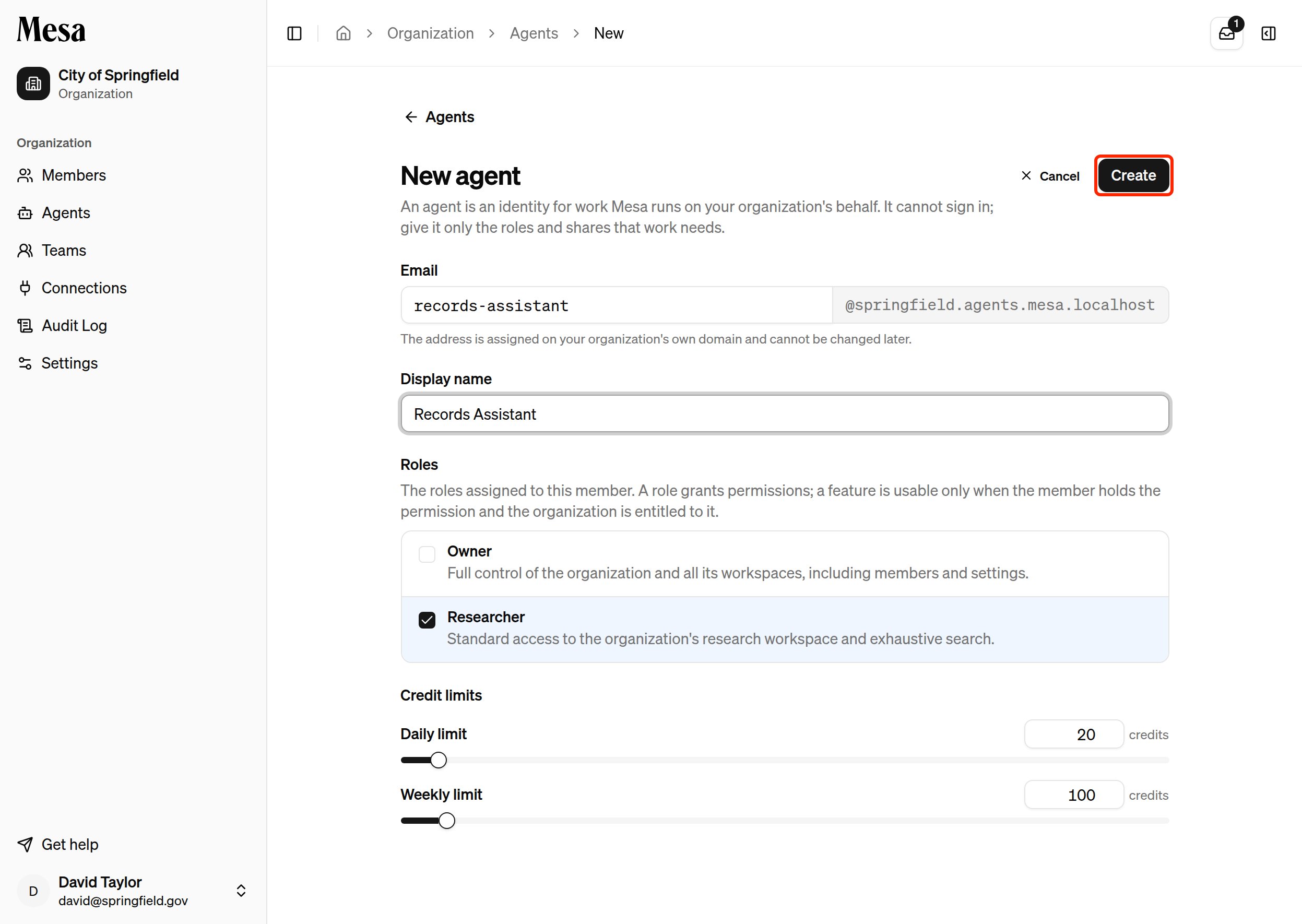Open Agents in the sidebar
Viewport: 1302px width, 924px height.
click(x=66, y=213)
